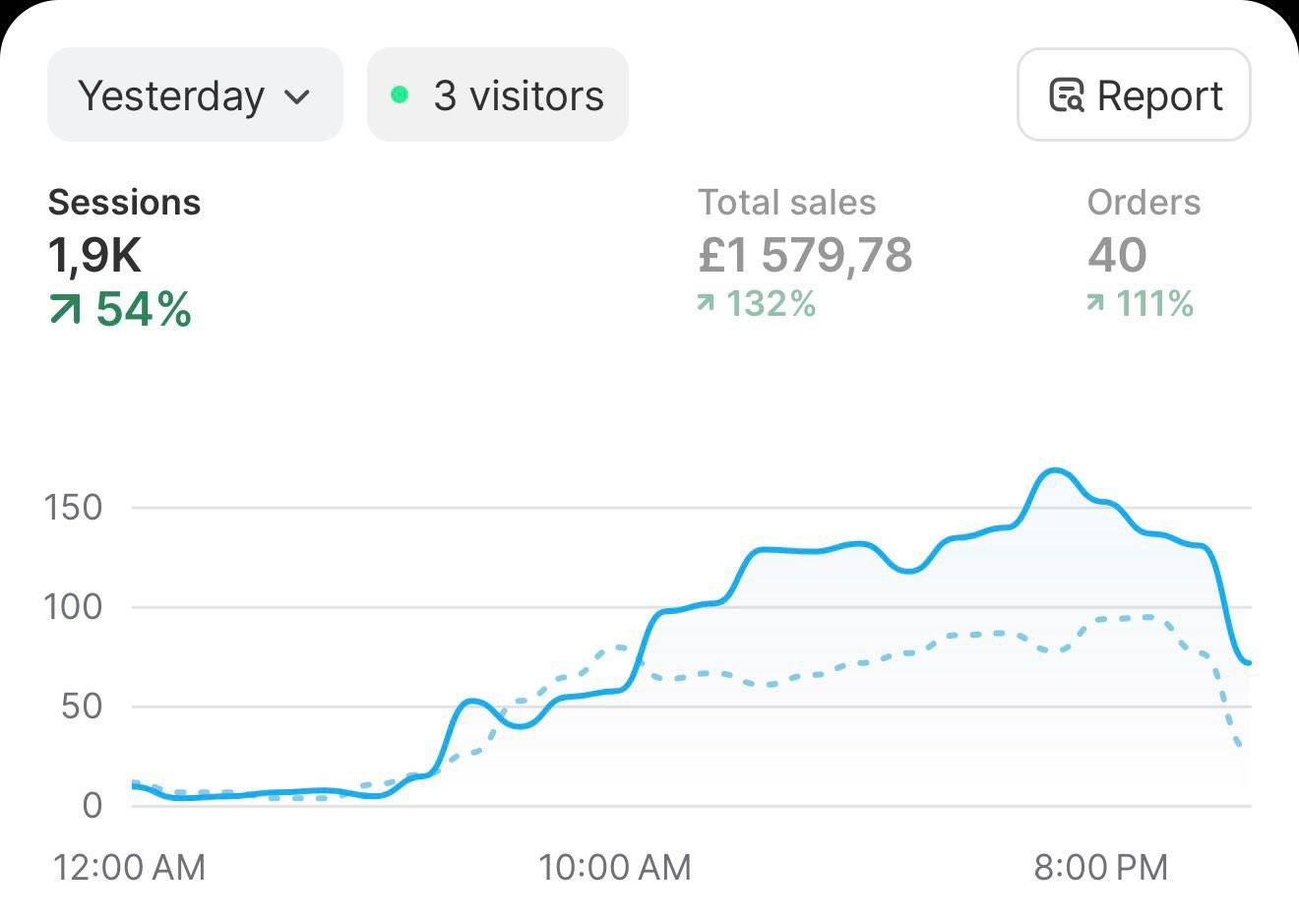The height and width of the screenshot is (924, 1299).
Task: Select the Sessions metric tab
Action: pos(124,202)
